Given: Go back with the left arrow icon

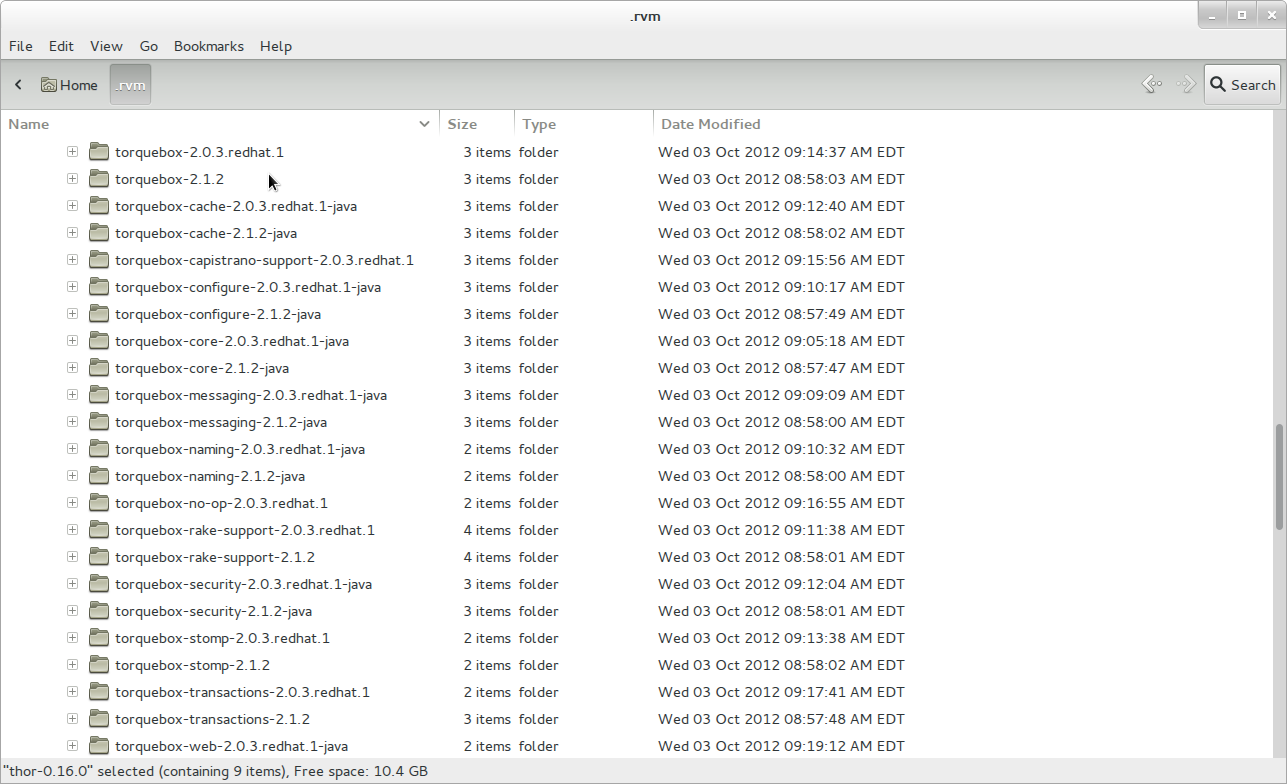Looking at the screenshot, I should coord(18,85).
